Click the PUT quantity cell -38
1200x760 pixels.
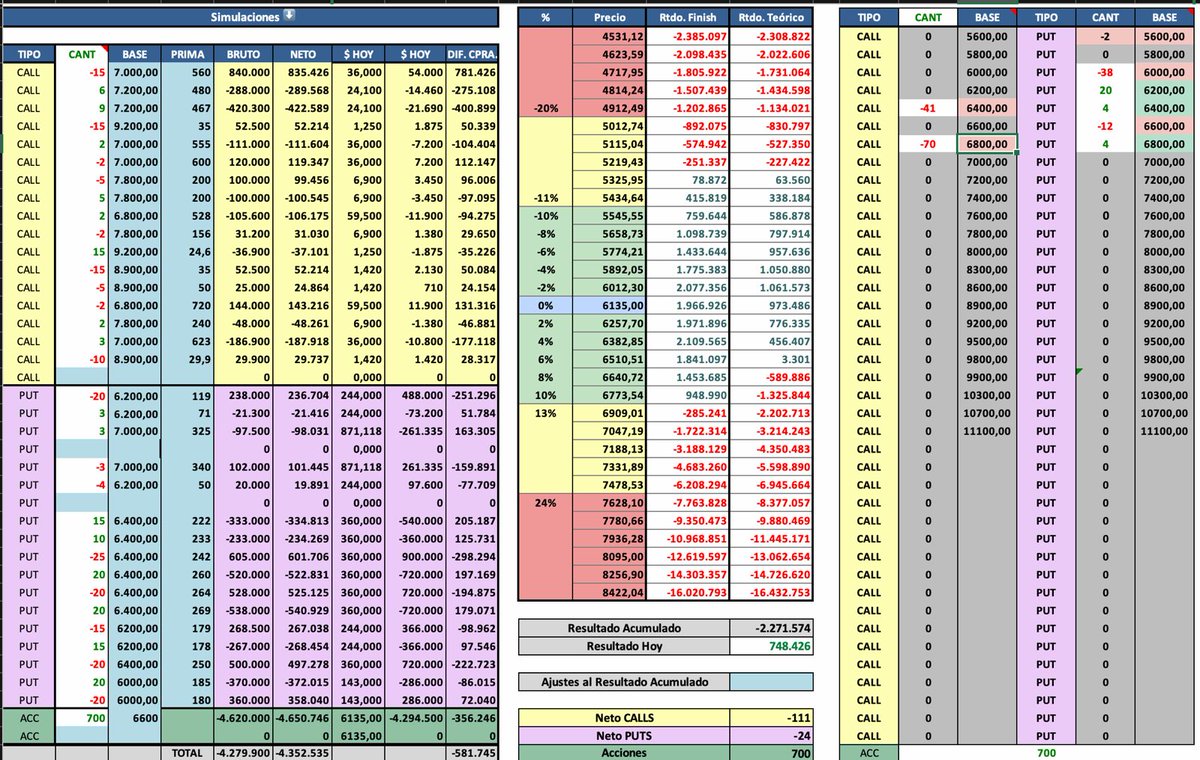click(x=1105, y=72)
